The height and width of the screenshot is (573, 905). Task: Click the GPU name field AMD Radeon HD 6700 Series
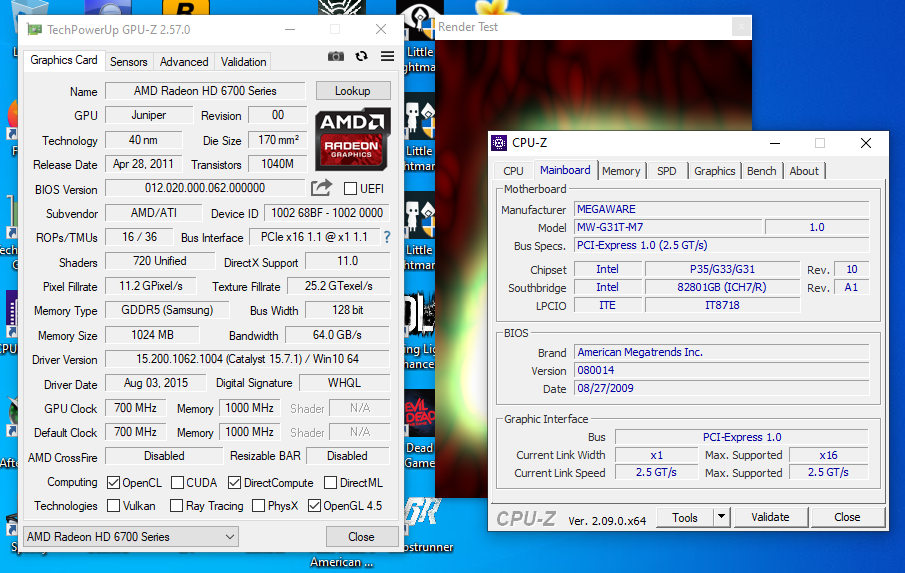205,91
